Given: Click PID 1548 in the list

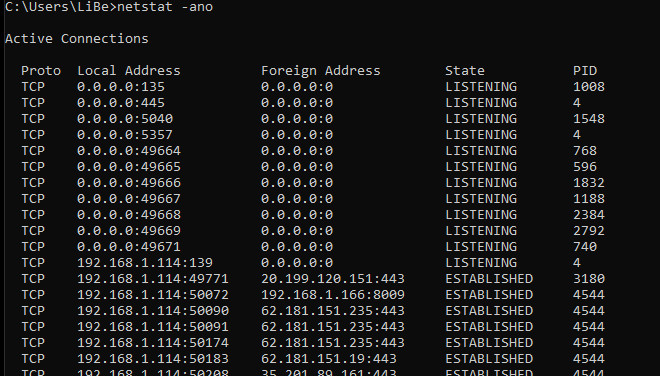Looking at the screenshot, I should pos(589,119).
